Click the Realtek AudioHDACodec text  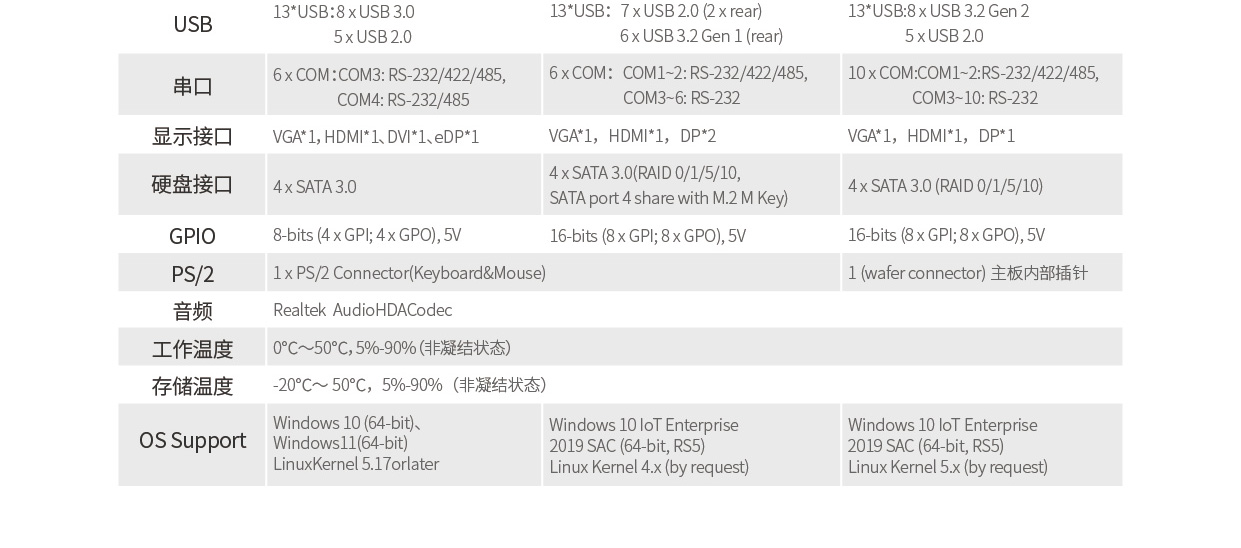coord(362,310)
